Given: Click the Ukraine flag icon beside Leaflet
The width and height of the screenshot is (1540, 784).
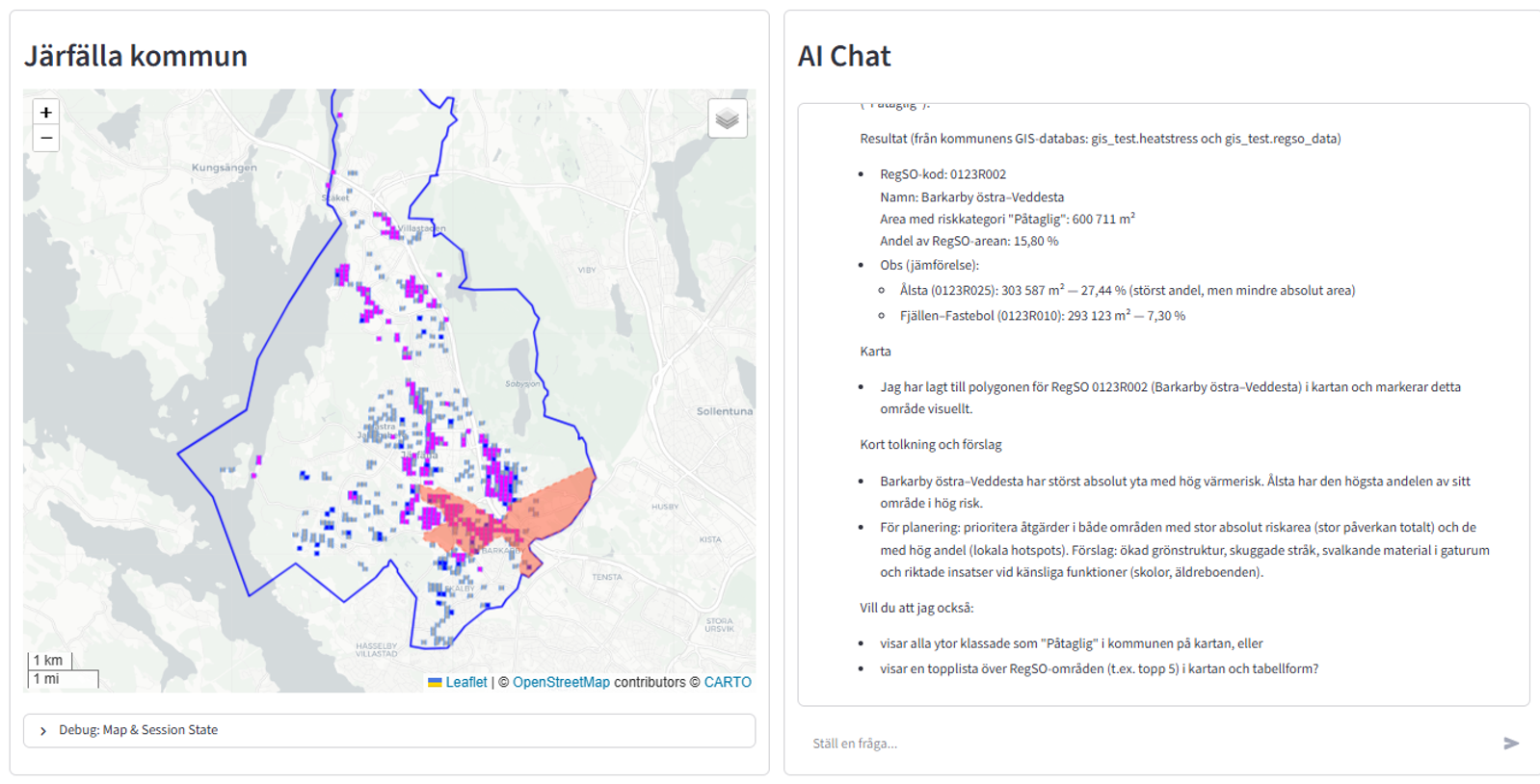Looking at the screenshot, I should [435, 682].
